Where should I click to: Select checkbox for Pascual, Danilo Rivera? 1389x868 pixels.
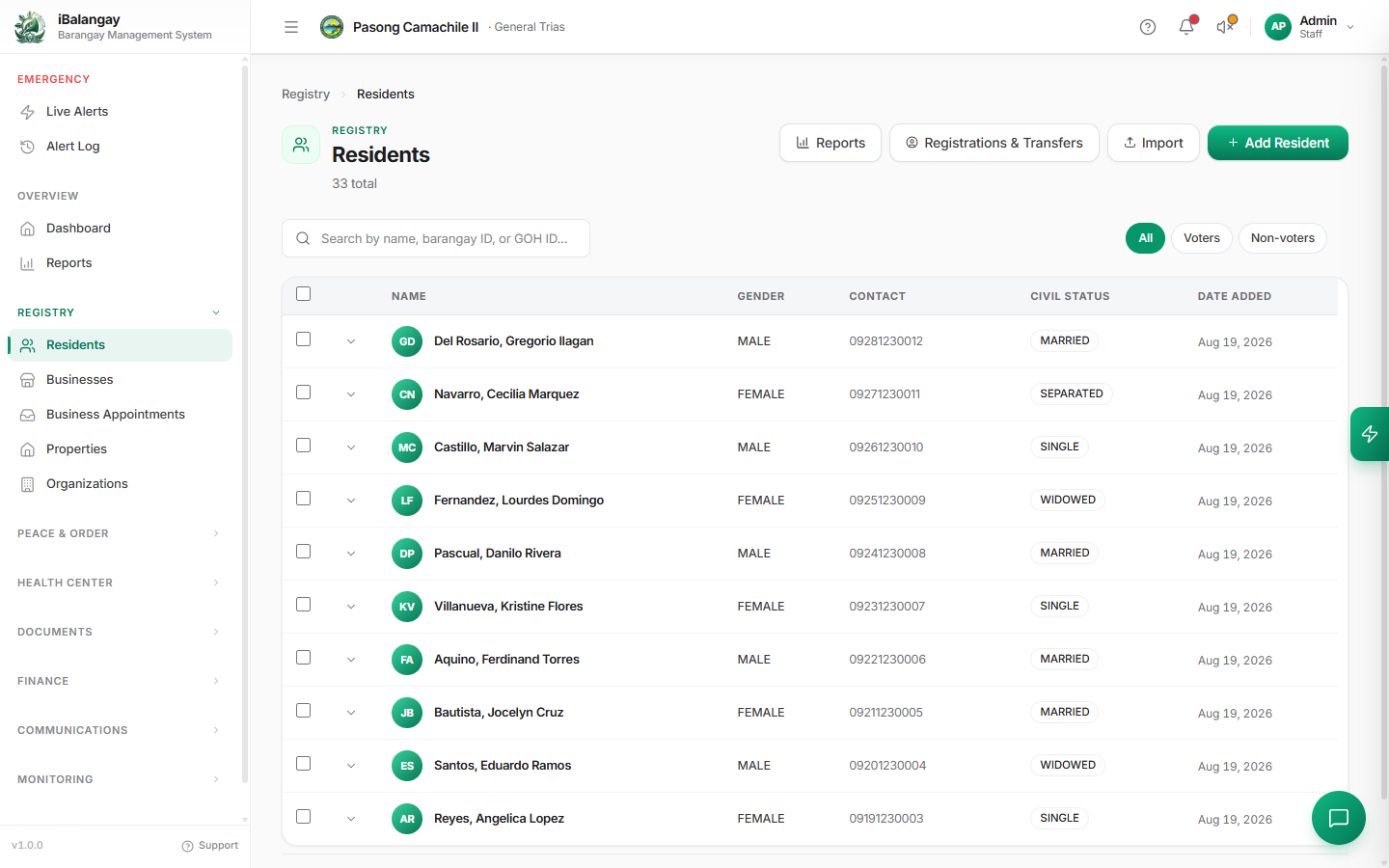[304, 552]
